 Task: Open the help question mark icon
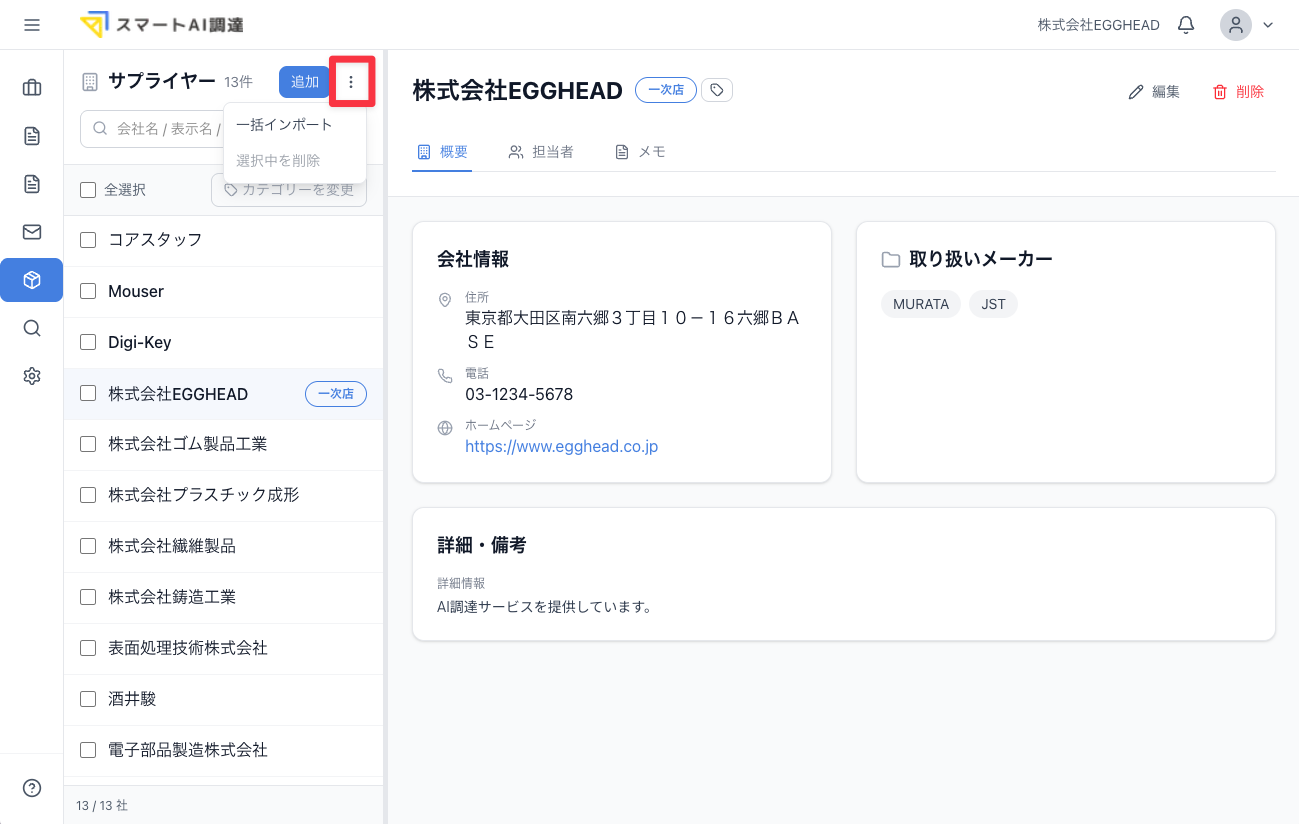point(32,788)
